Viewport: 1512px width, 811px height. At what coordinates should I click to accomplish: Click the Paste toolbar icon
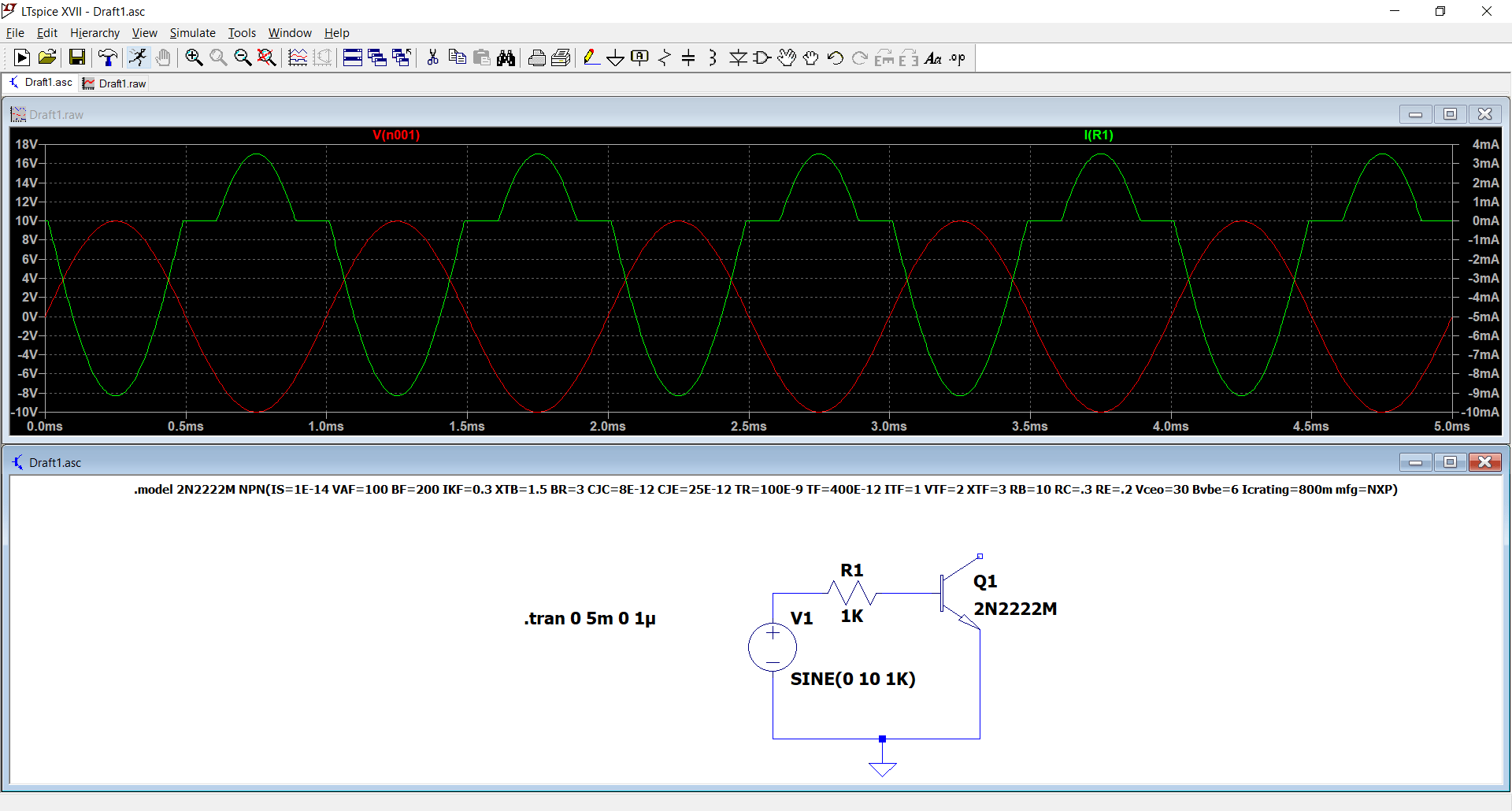482,57
